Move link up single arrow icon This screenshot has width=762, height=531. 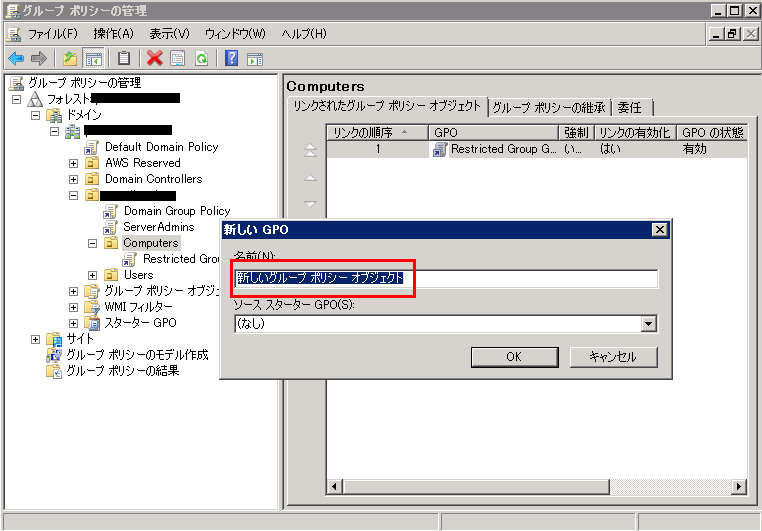310,178
